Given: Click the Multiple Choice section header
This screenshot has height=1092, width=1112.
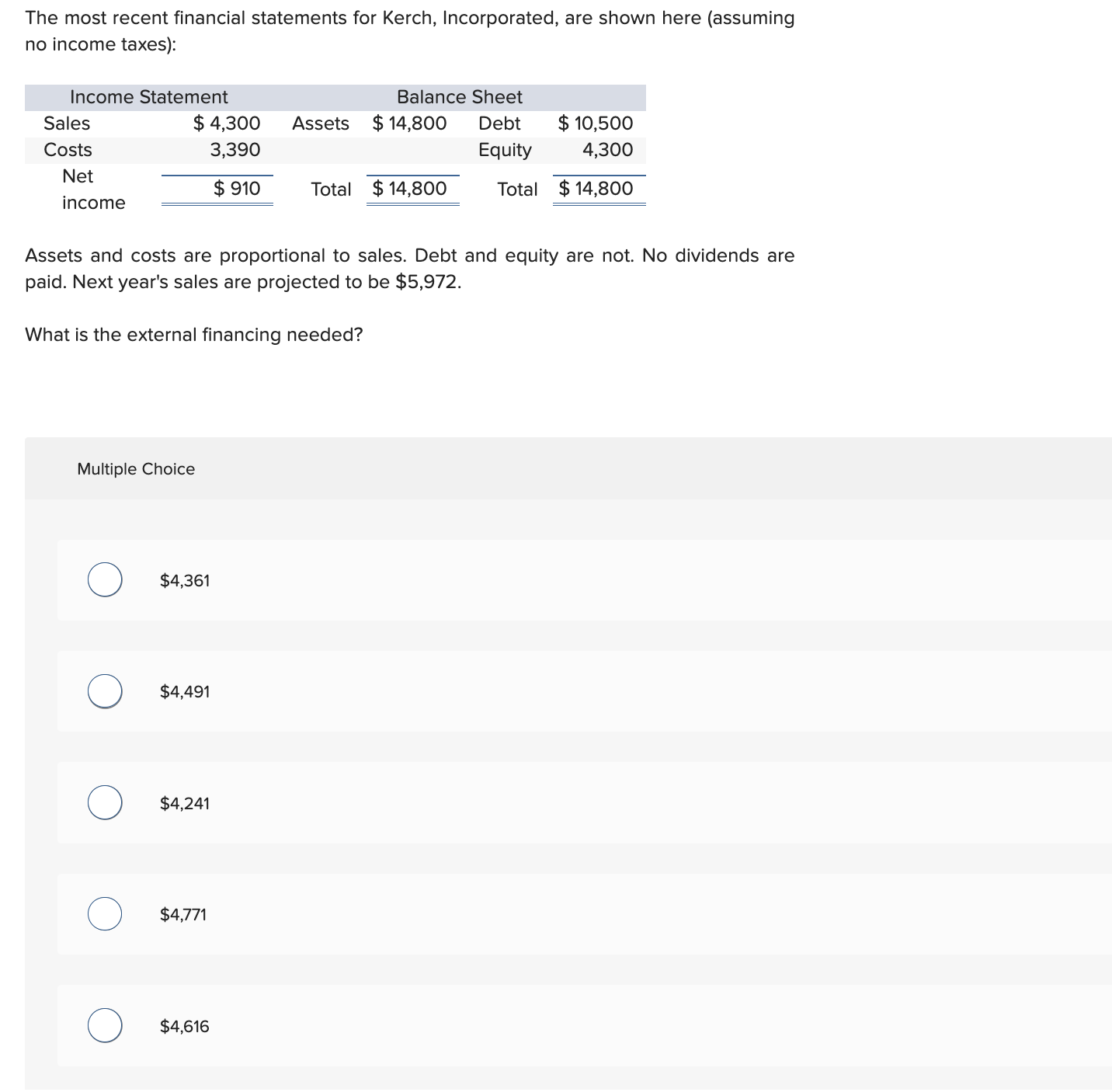Looking at the screenshot, I should click(136, 468).
